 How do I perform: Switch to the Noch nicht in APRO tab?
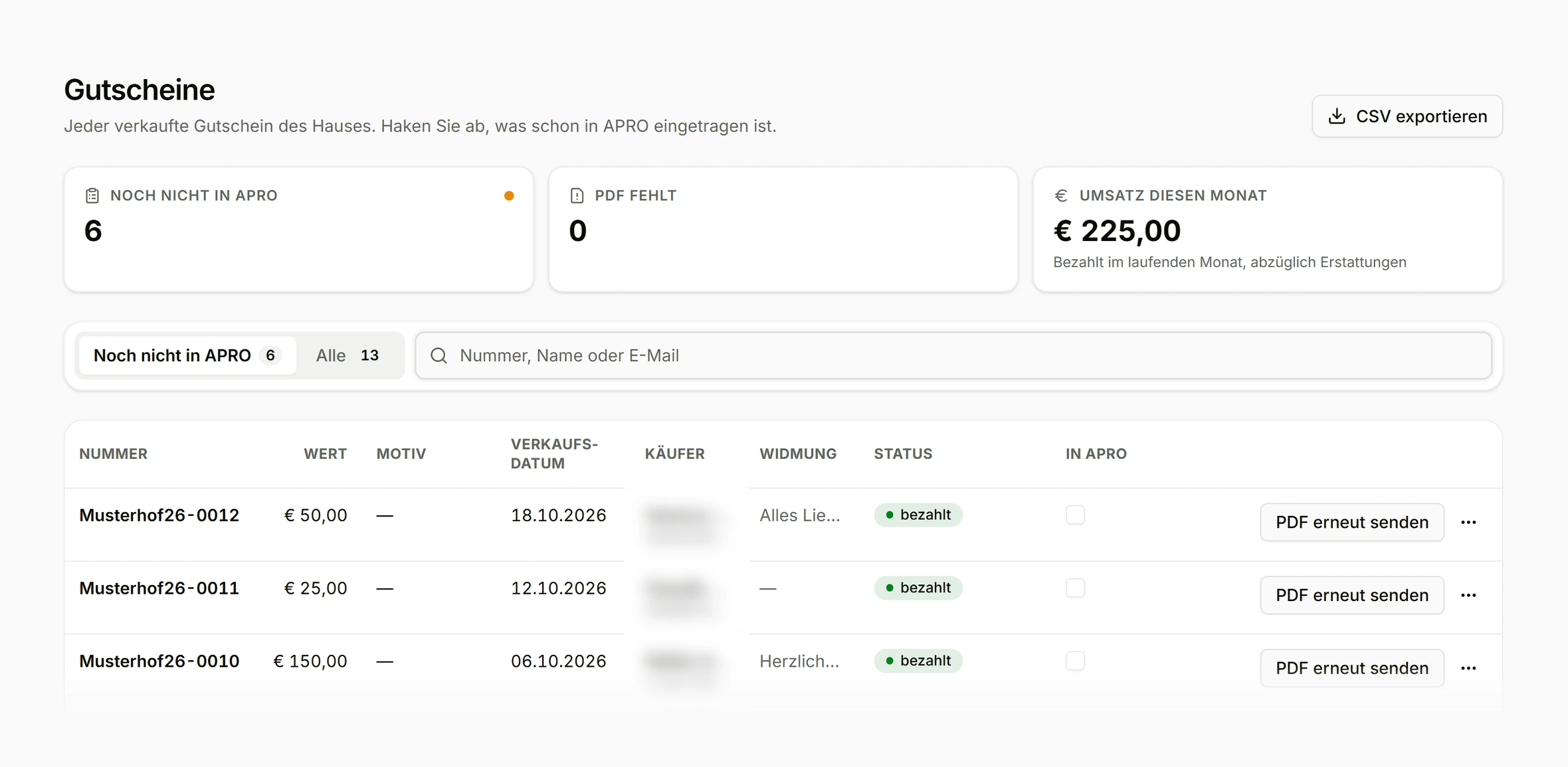[187, 356]
